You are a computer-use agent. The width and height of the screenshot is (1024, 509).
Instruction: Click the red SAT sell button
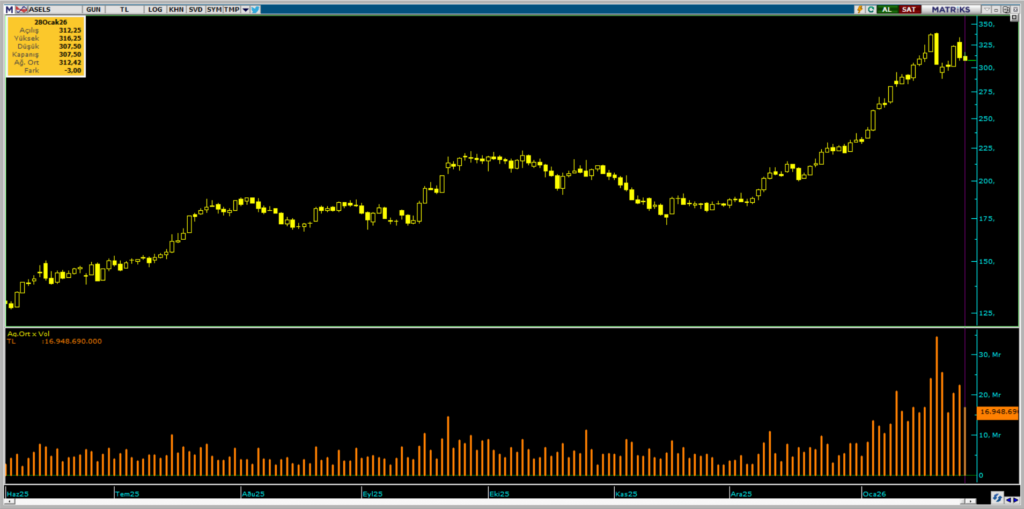point(910,9)
